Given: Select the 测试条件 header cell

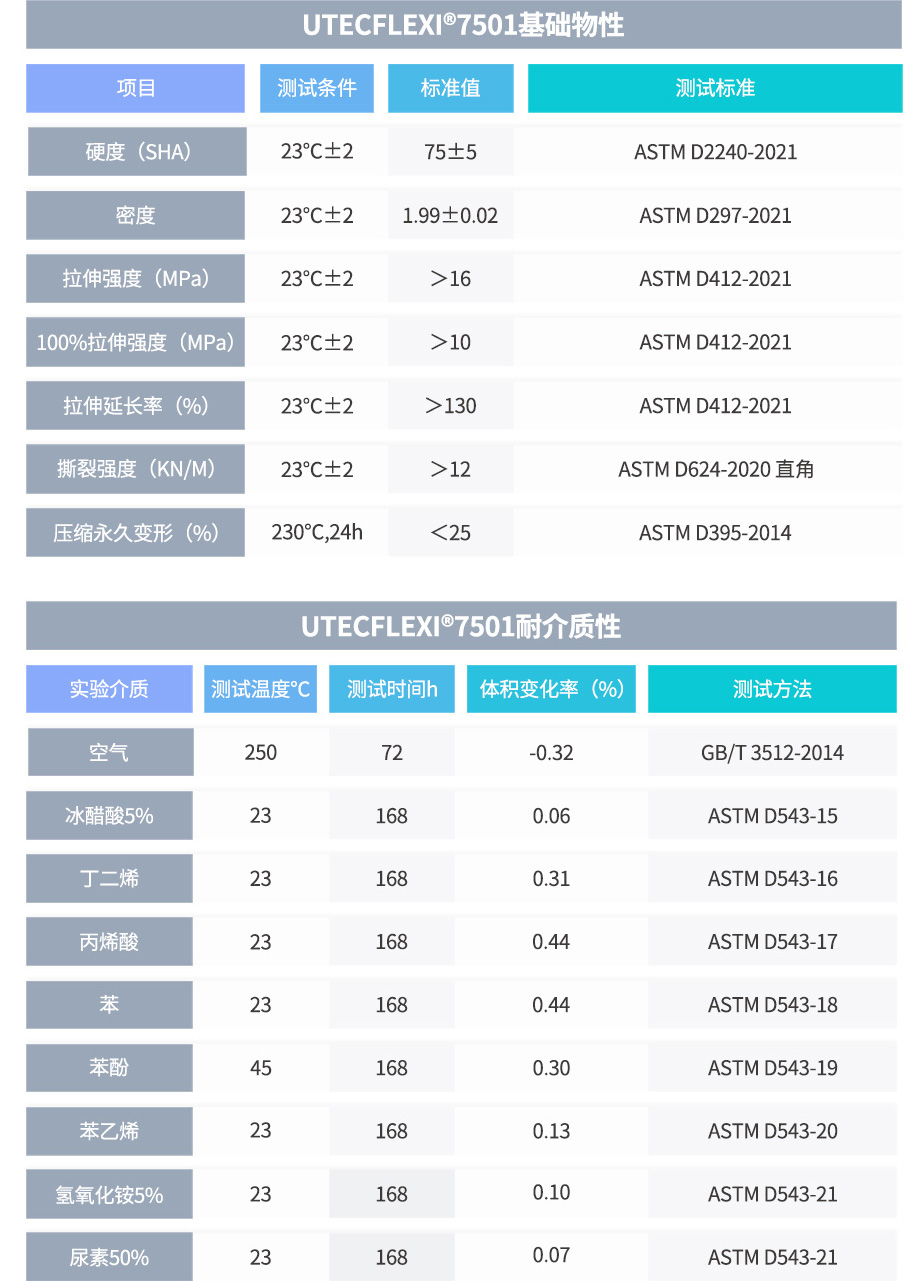Looking at the screenshot, I should 317,88.
